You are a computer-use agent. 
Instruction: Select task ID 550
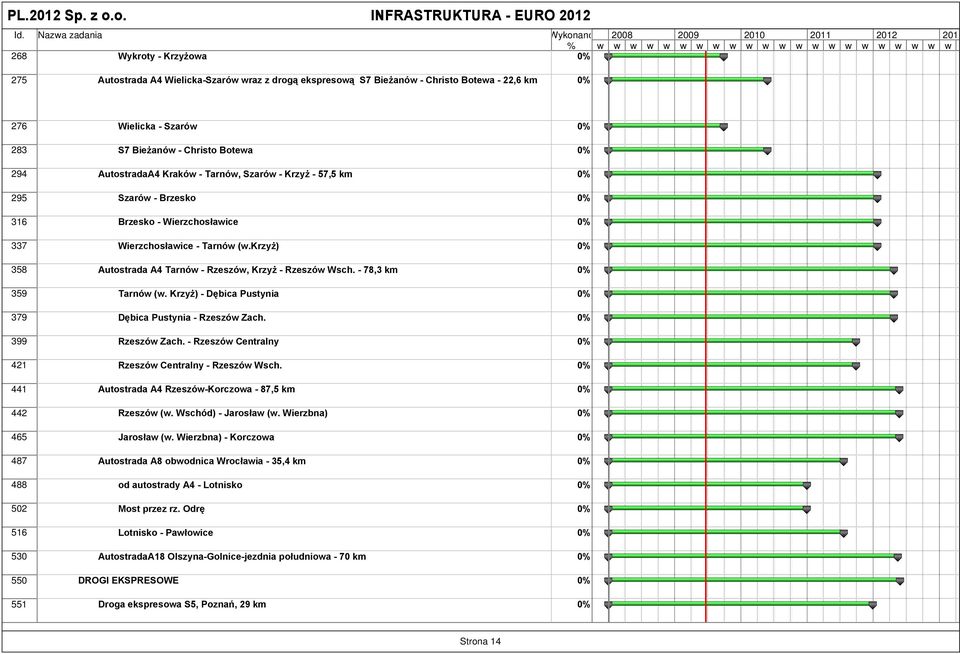click(19, 581)
